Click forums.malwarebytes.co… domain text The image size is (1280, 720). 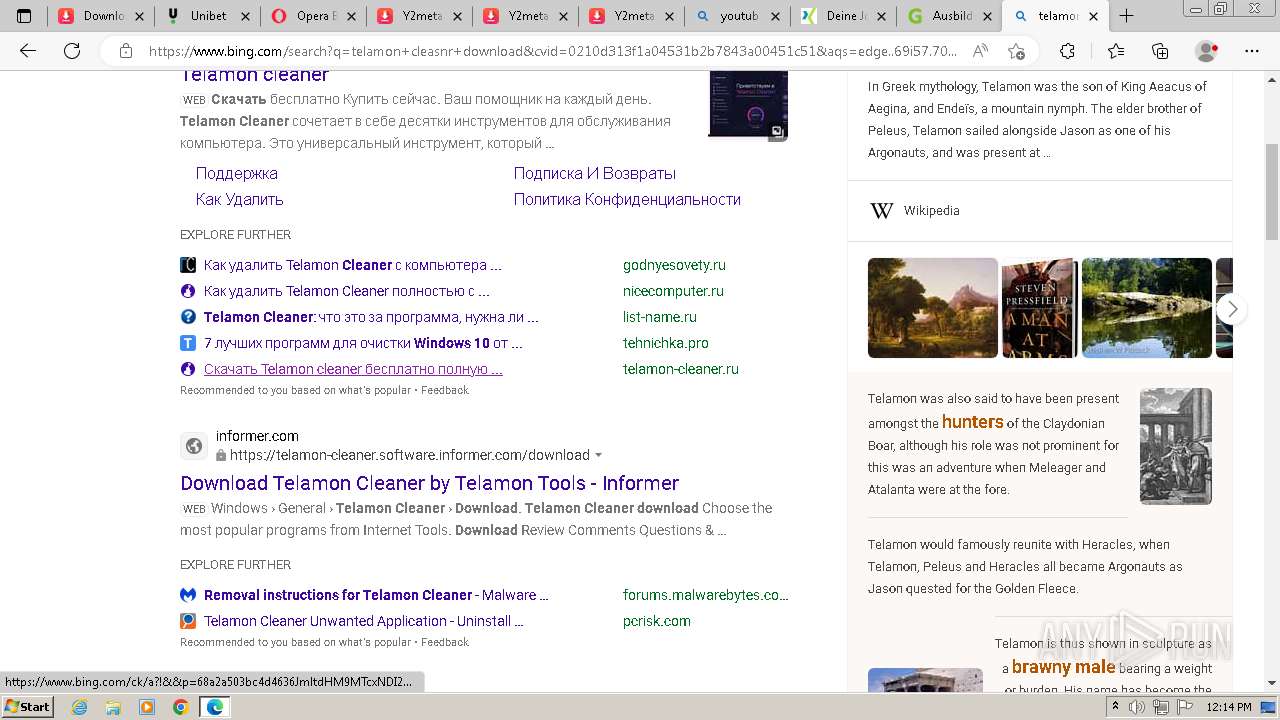[706, 595]
